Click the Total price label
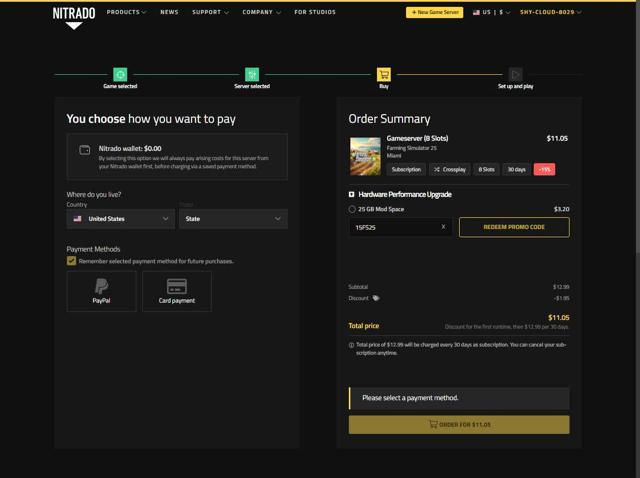 364,326
